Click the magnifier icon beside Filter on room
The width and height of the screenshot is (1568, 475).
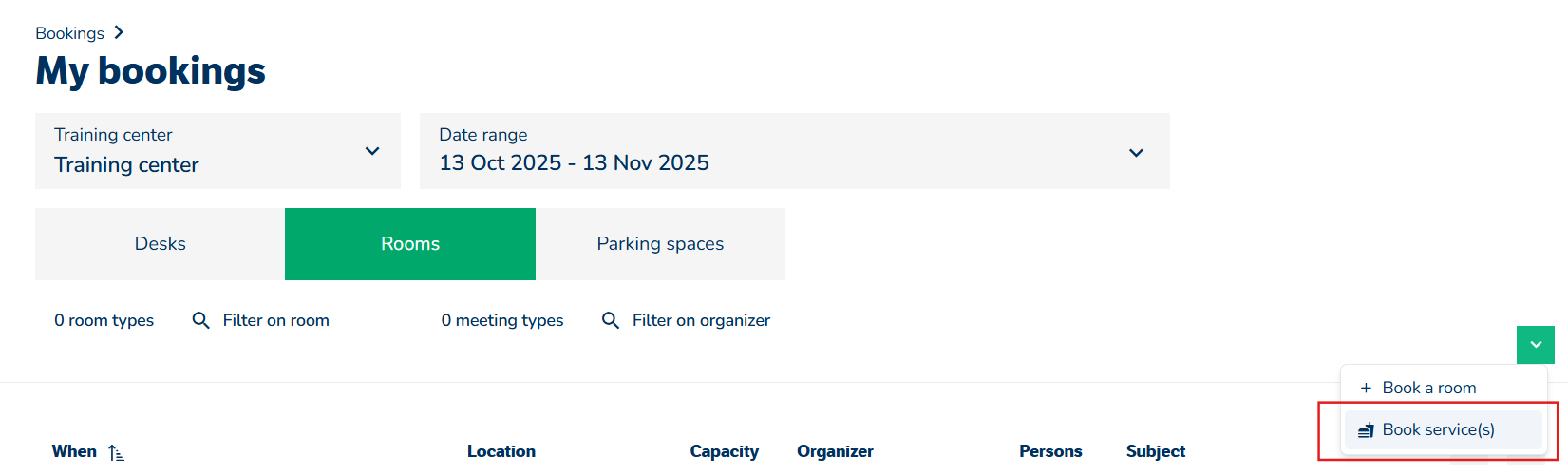(200, 321)
